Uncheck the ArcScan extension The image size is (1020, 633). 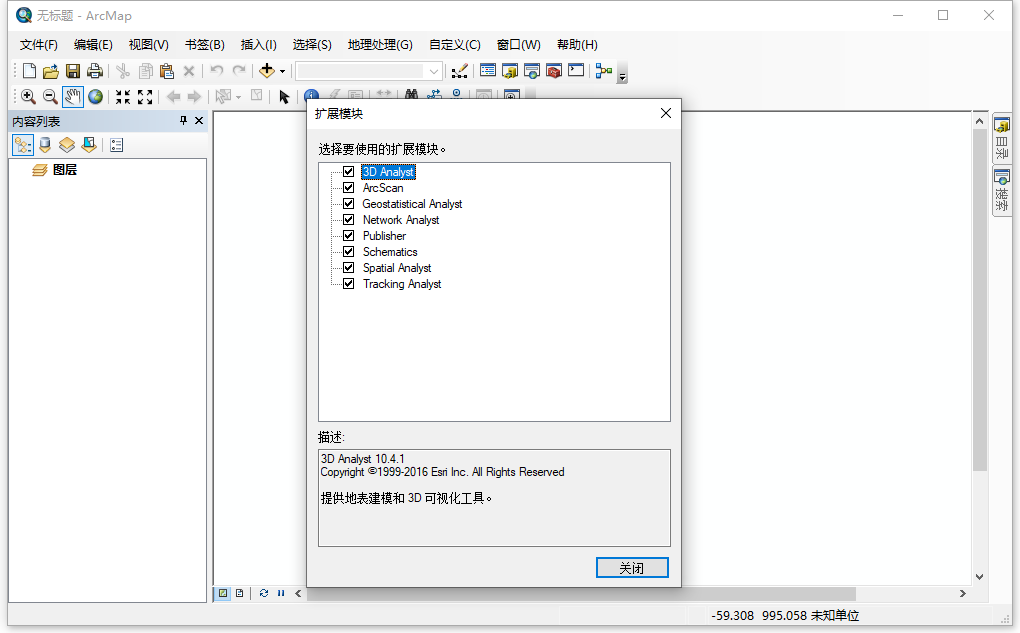(x=349, y=187)
